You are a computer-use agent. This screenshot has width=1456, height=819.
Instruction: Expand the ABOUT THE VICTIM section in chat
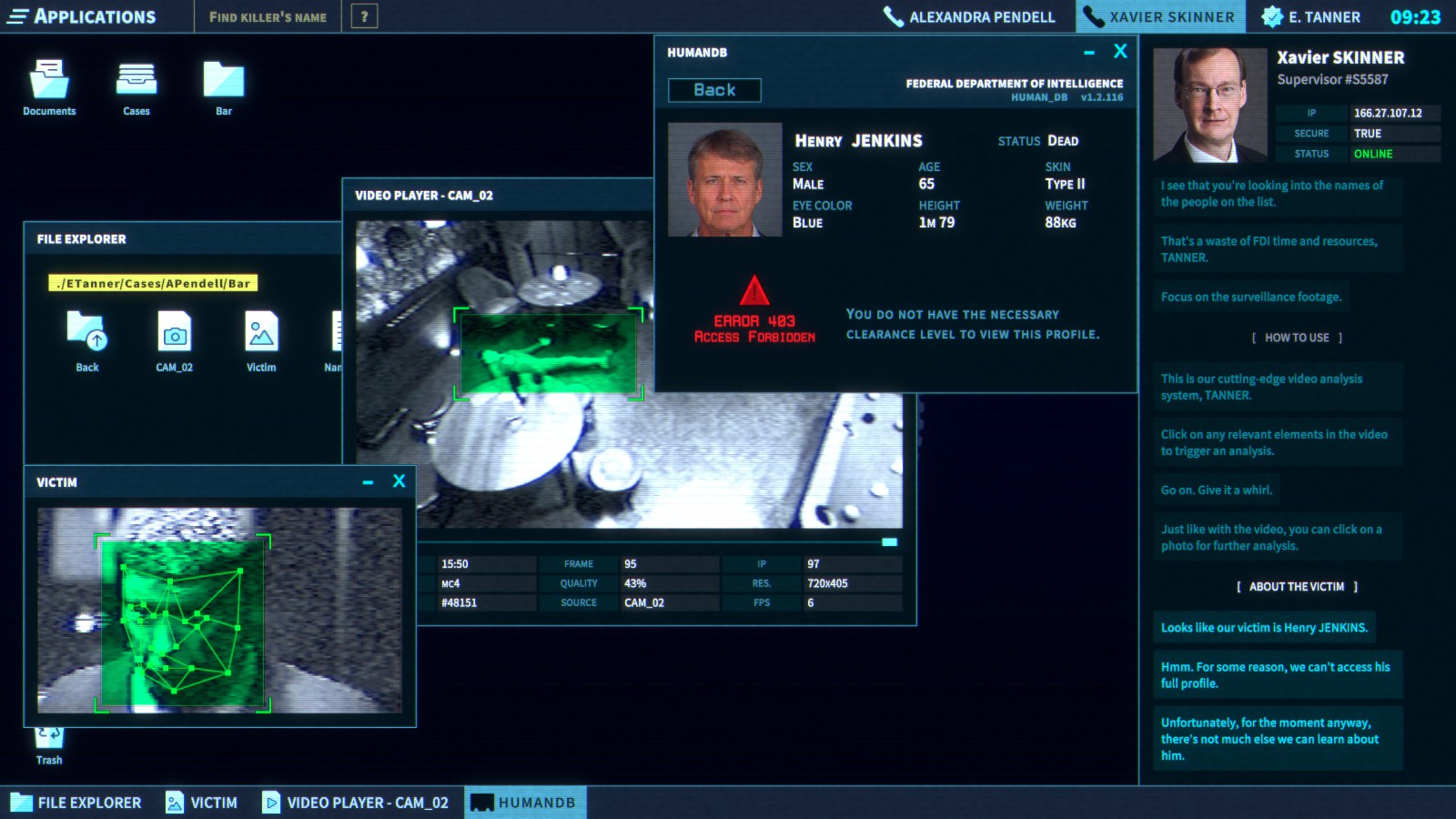(x=1297, y=587)
